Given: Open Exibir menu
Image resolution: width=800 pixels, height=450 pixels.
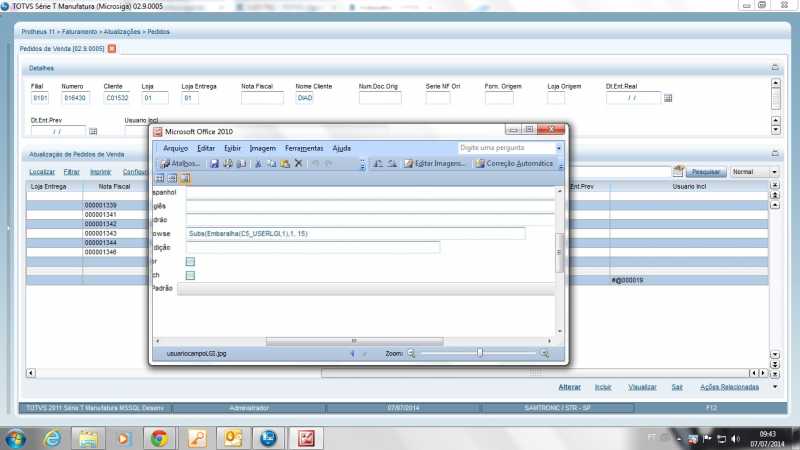Looking at the screenshot, I should click(x=232, y=148).
